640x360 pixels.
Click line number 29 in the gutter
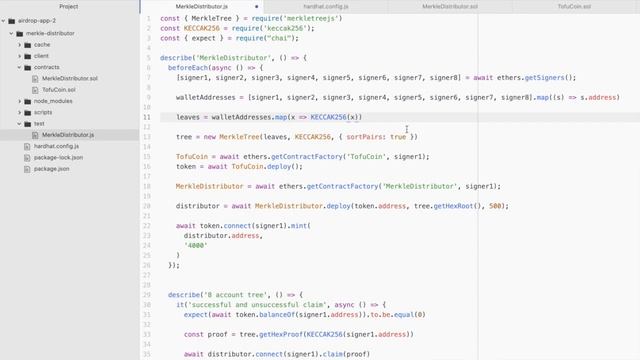(x=147, y=295)
